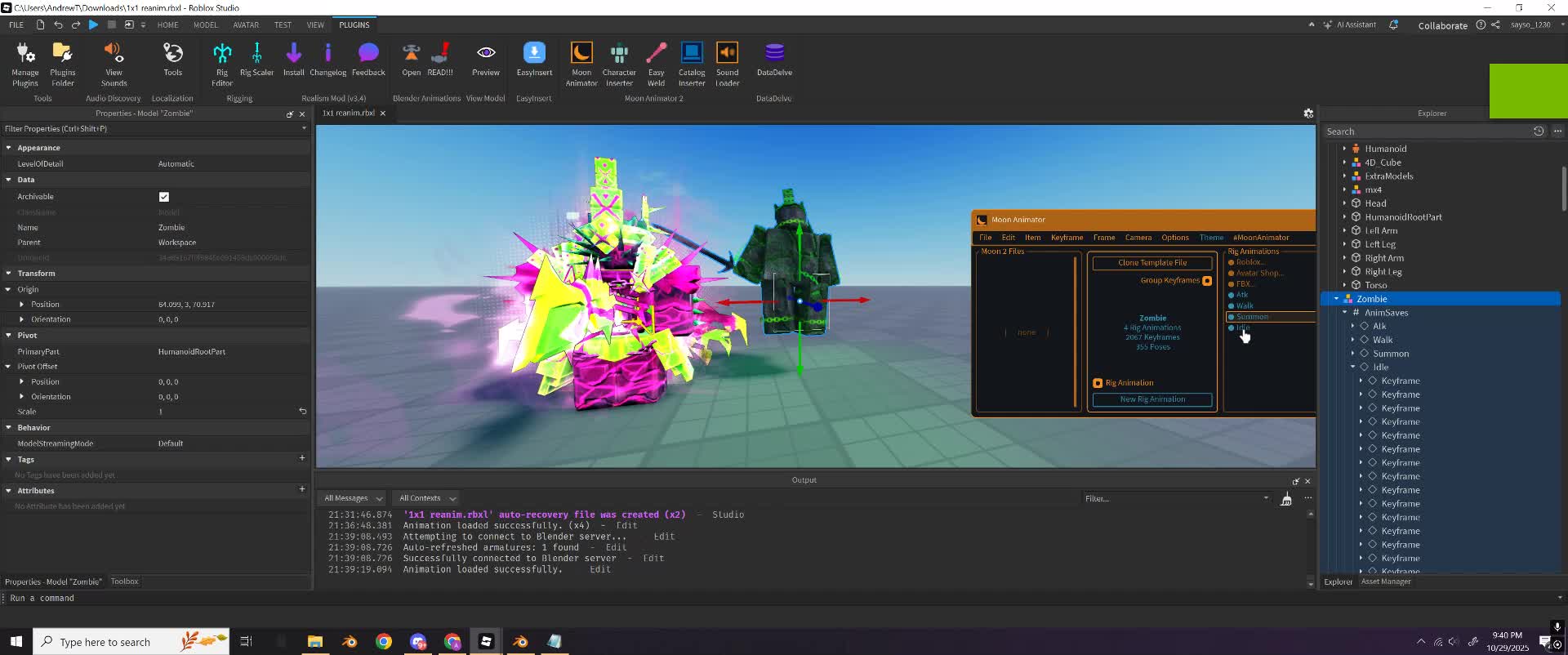
Task: Expand the Humanoid item in Explorer
Action: (1344, 149)
